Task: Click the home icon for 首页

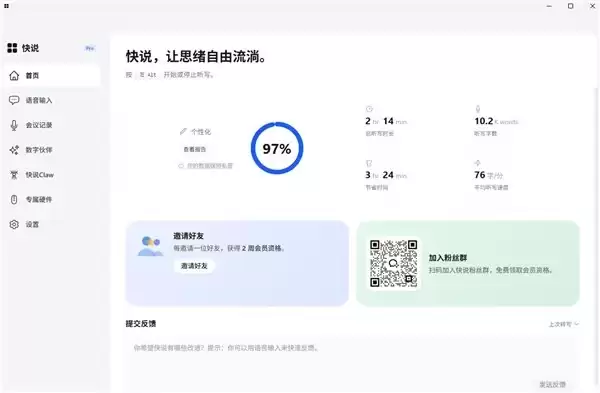Action: point(14,75)
